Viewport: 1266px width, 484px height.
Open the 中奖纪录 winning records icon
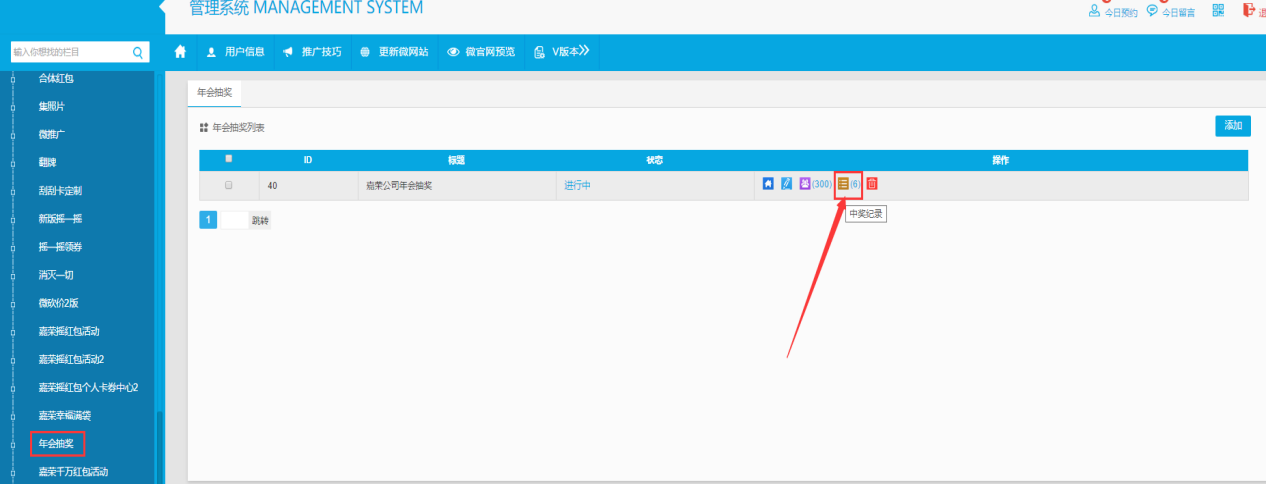(843, 184)
